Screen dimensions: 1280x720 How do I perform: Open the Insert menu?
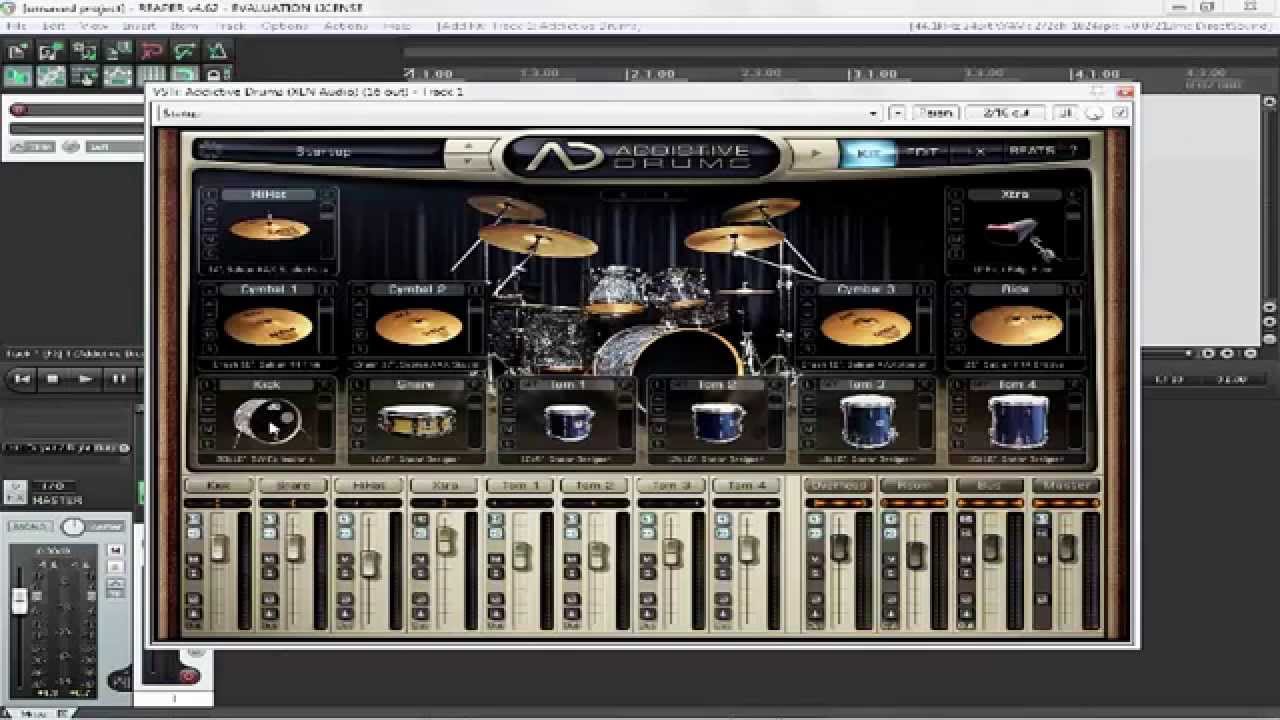pyautogui.click(x=138, y=25)
